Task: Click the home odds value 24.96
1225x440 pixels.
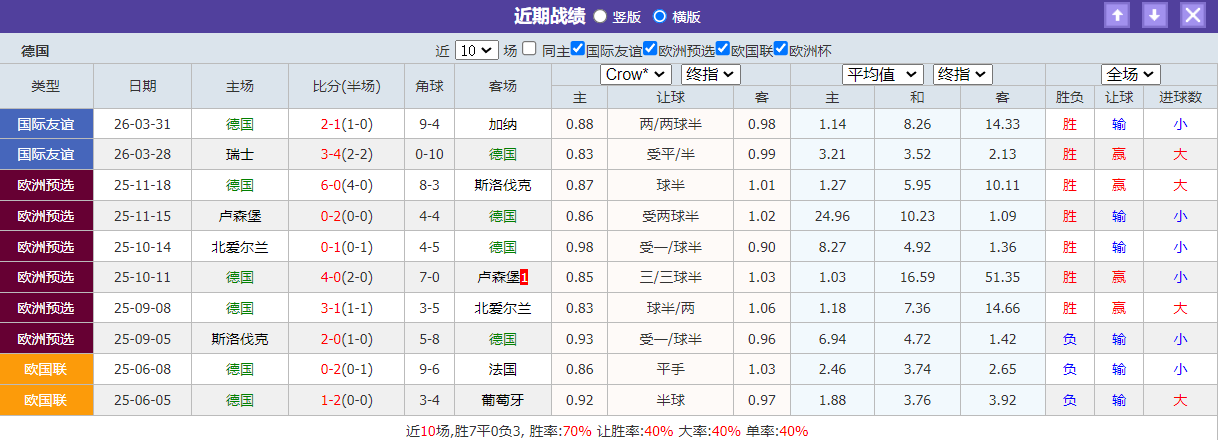Action: pyautogui.click(x=832, y=216)
